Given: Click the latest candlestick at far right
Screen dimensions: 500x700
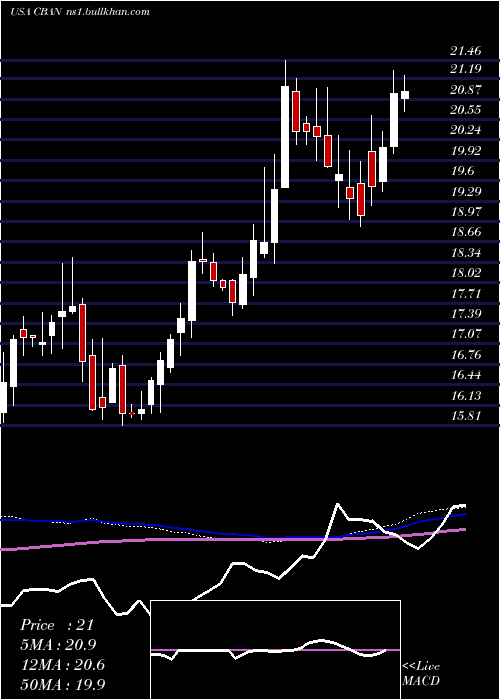Looking at the screenshot, I should click(405, 94).
